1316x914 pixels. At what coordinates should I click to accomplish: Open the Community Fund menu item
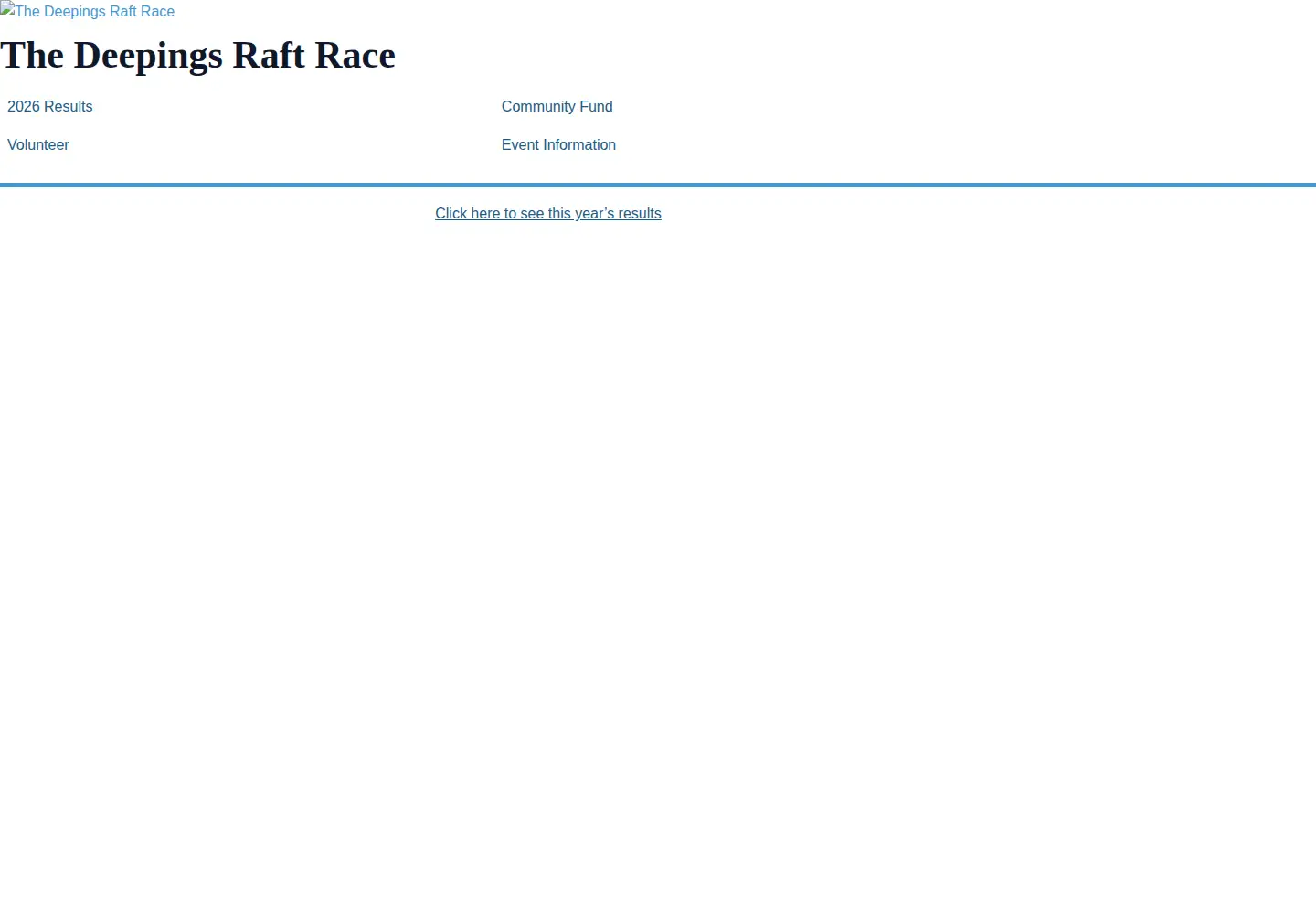(557, 106)
